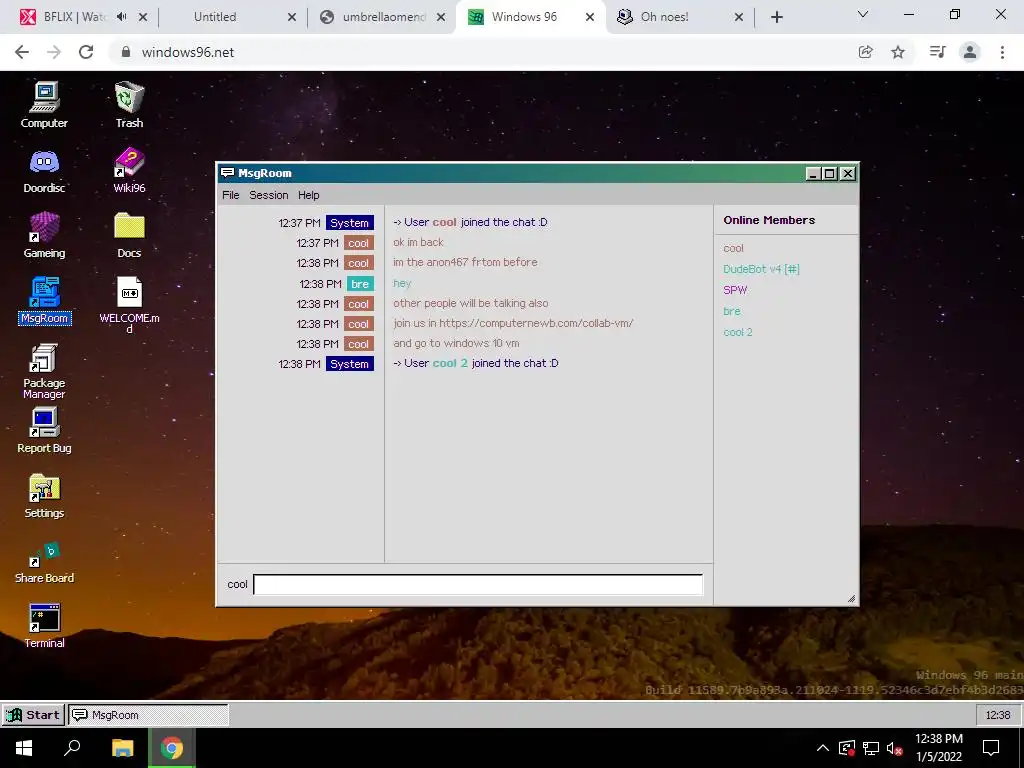The height and width of the screenshot is (768, 1024).
Task: Click the Chrome icon on the taskbar
Action: coord(172,748)
